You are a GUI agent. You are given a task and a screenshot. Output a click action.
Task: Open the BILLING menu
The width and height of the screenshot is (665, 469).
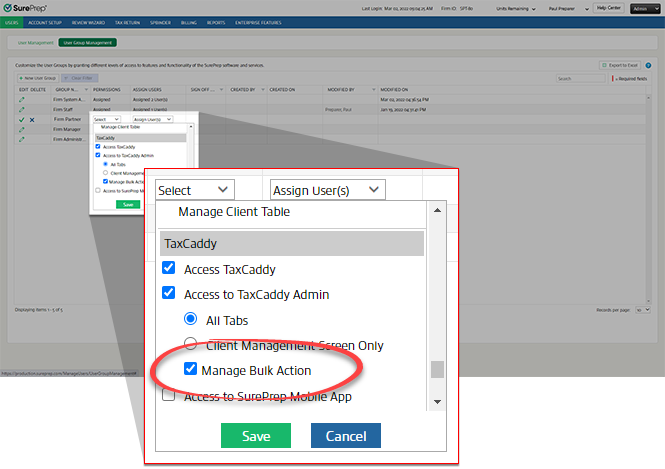[189, 22]
